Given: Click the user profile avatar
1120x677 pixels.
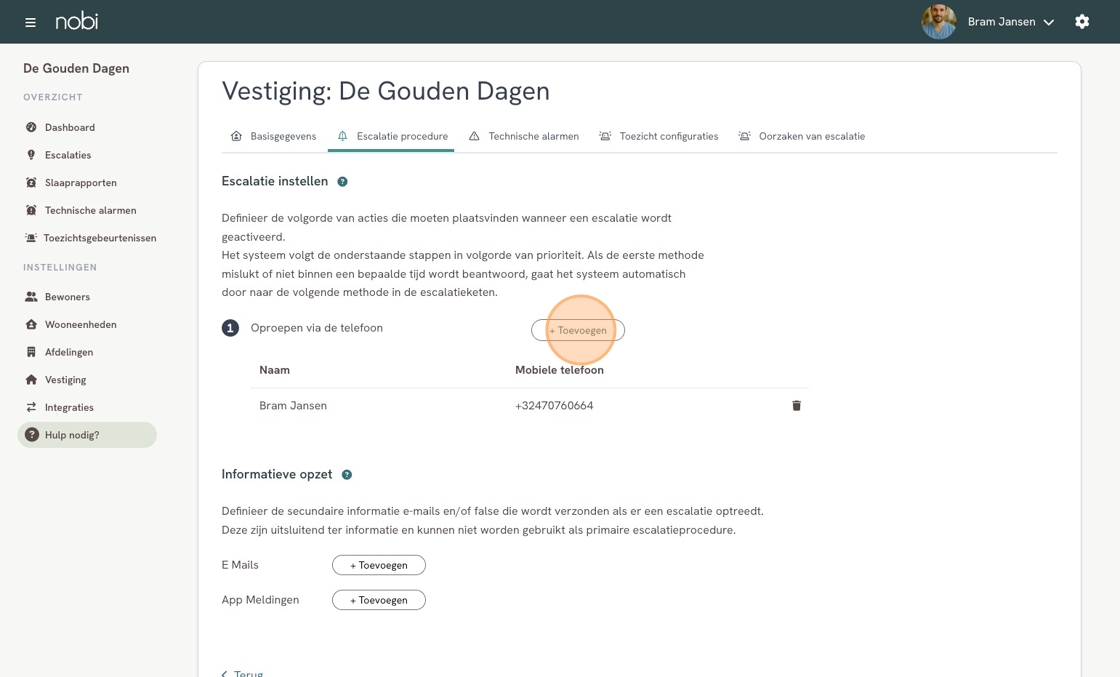Looking at the screenshot, I should (x=938, y=22).
